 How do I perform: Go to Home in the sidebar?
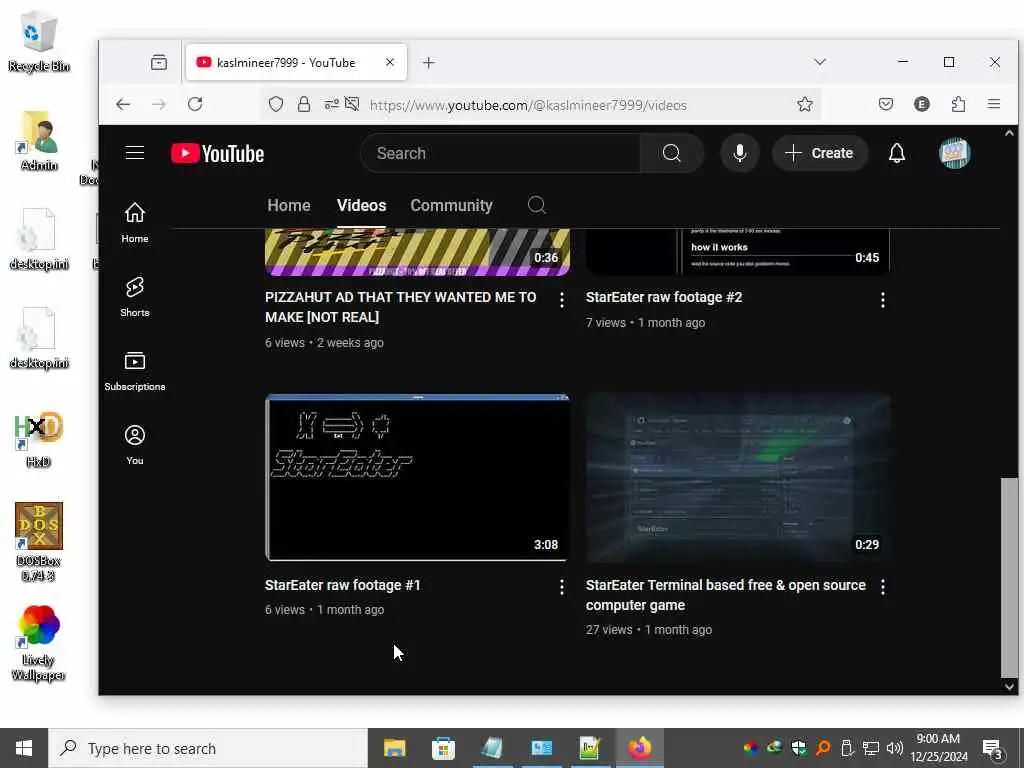pyautogui.click(x=135, y=222)
